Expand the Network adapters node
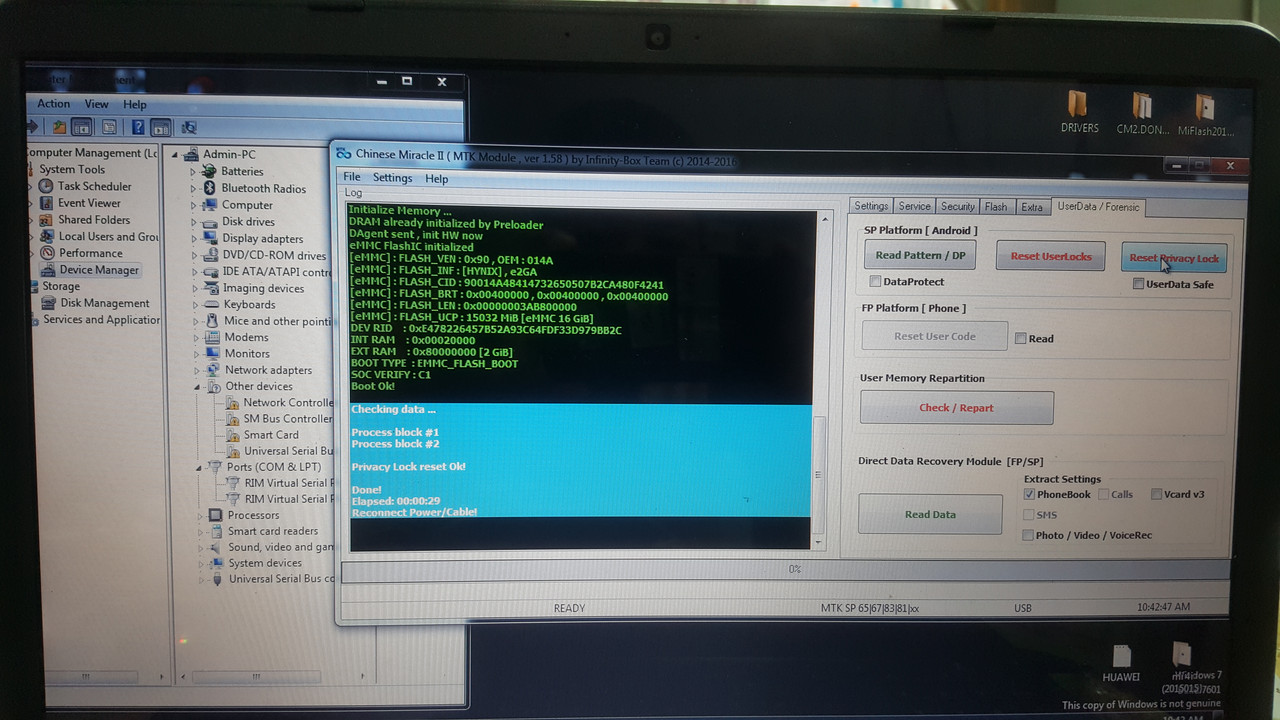The height and width of the screenshot is (720, 1280). 196,370
